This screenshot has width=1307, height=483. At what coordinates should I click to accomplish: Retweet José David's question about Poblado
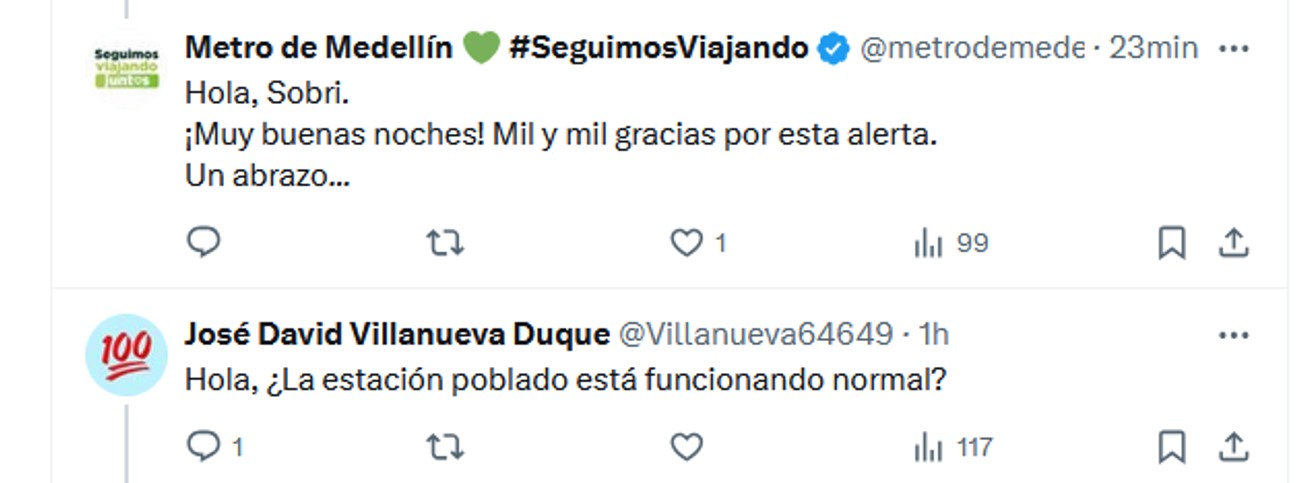(x=445, y=447)
